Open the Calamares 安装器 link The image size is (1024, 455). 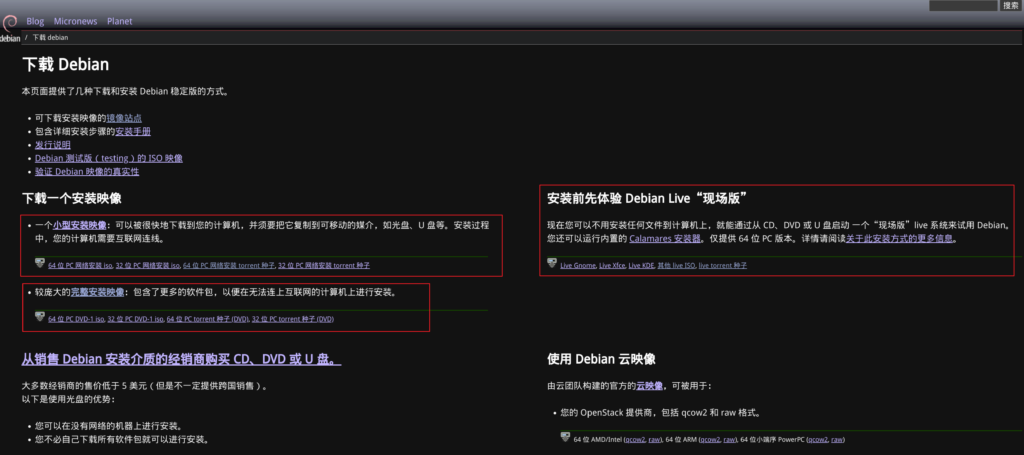(666, 239)
